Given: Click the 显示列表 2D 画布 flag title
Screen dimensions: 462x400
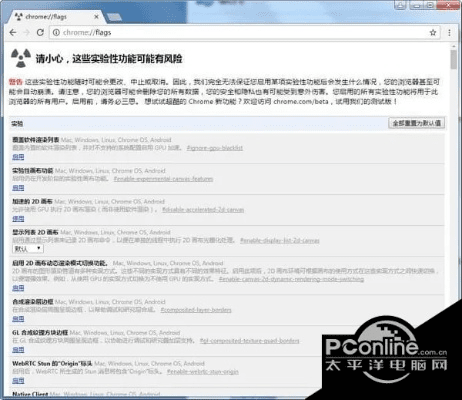Looking at the screenshot, I should (x=35, y=232).
